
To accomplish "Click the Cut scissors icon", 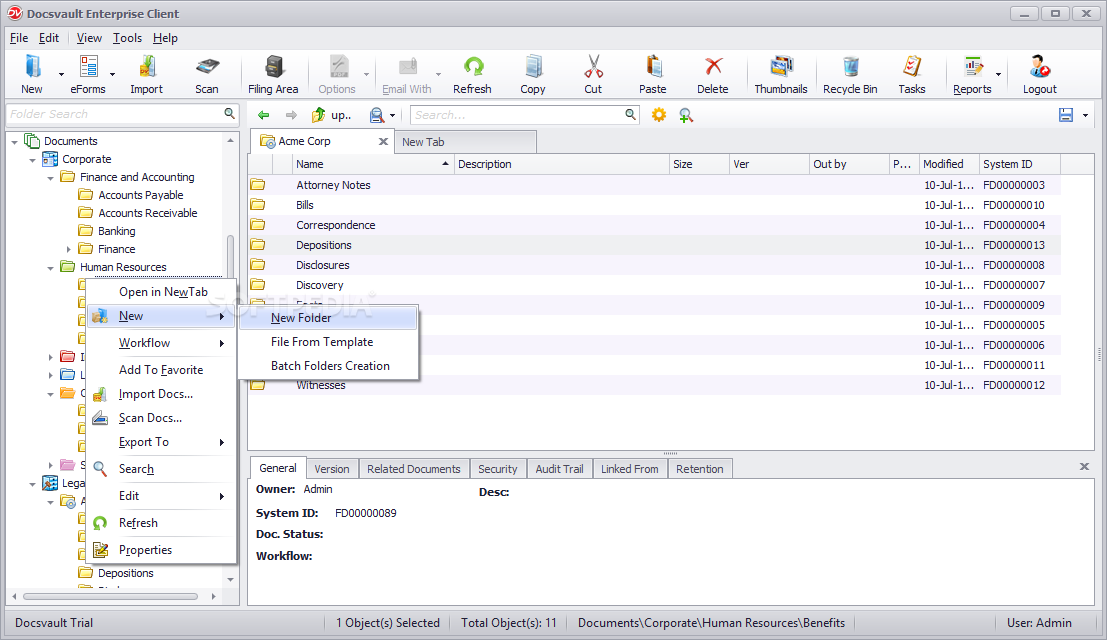I will point(594,67).
